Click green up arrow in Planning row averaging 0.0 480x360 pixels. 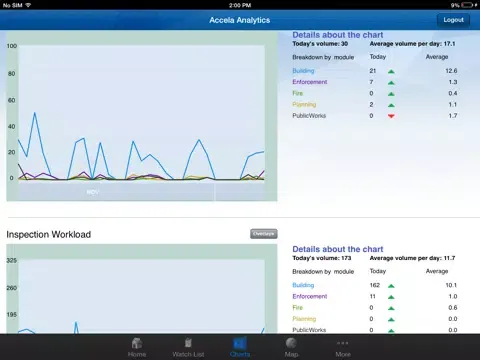pyautogui.click(x=391, y=320)
